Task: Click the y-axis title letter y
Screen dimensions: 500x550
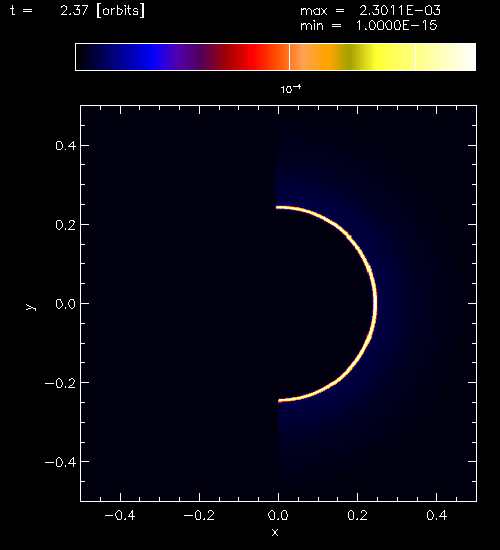Action: [31, 307]
